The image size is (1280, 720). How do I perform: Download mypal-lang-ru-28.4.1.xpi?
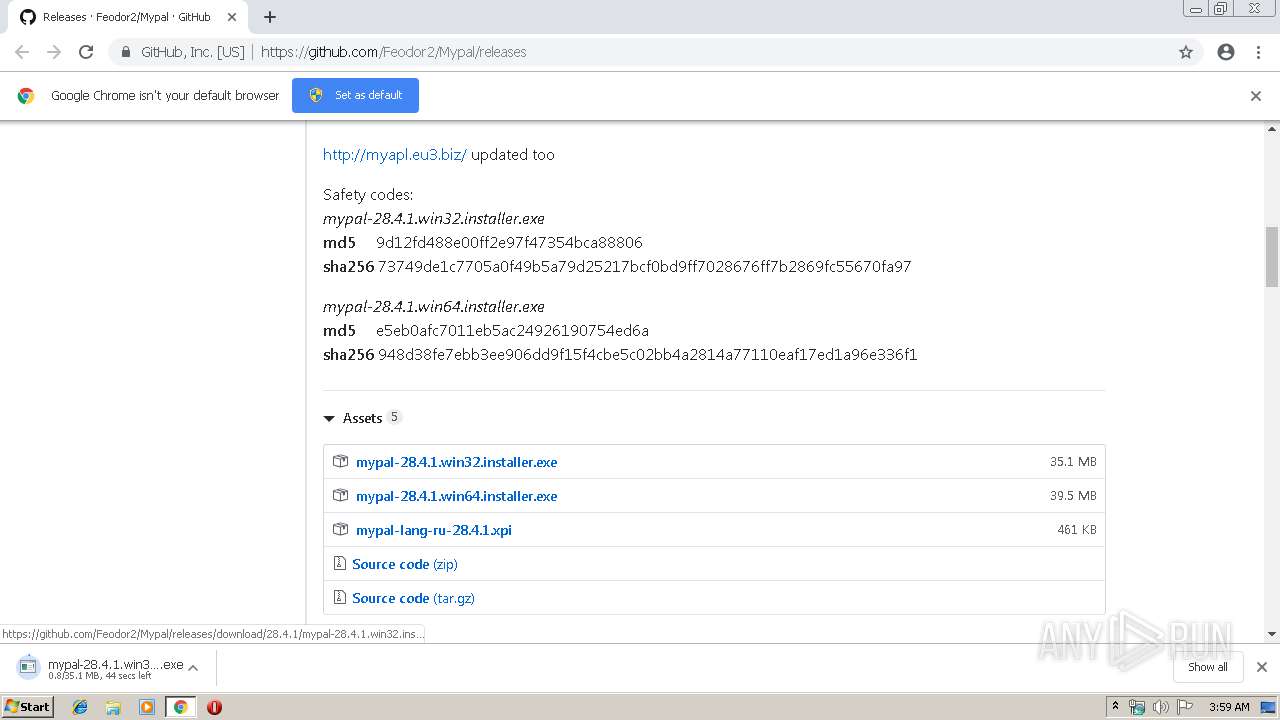tap(434, 530)
